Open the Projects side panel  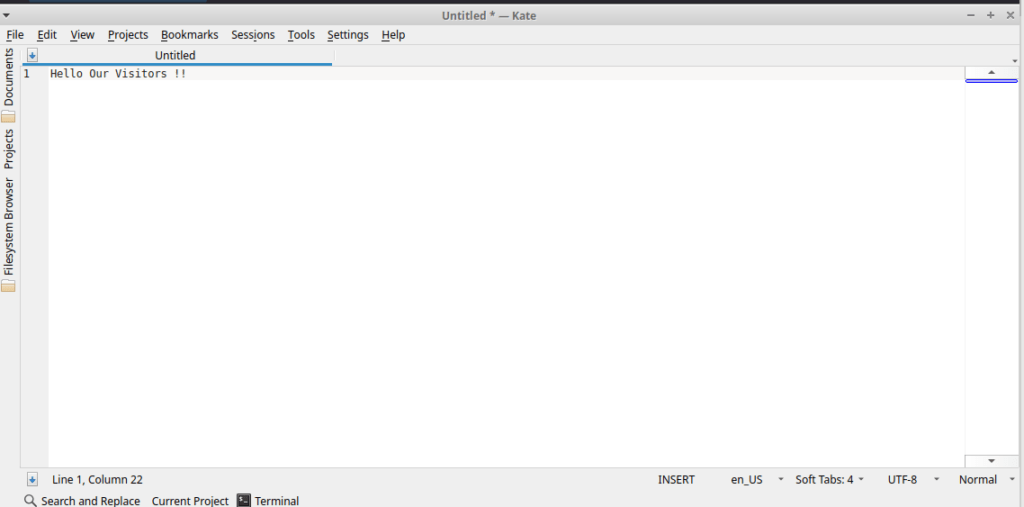(8, 149)
